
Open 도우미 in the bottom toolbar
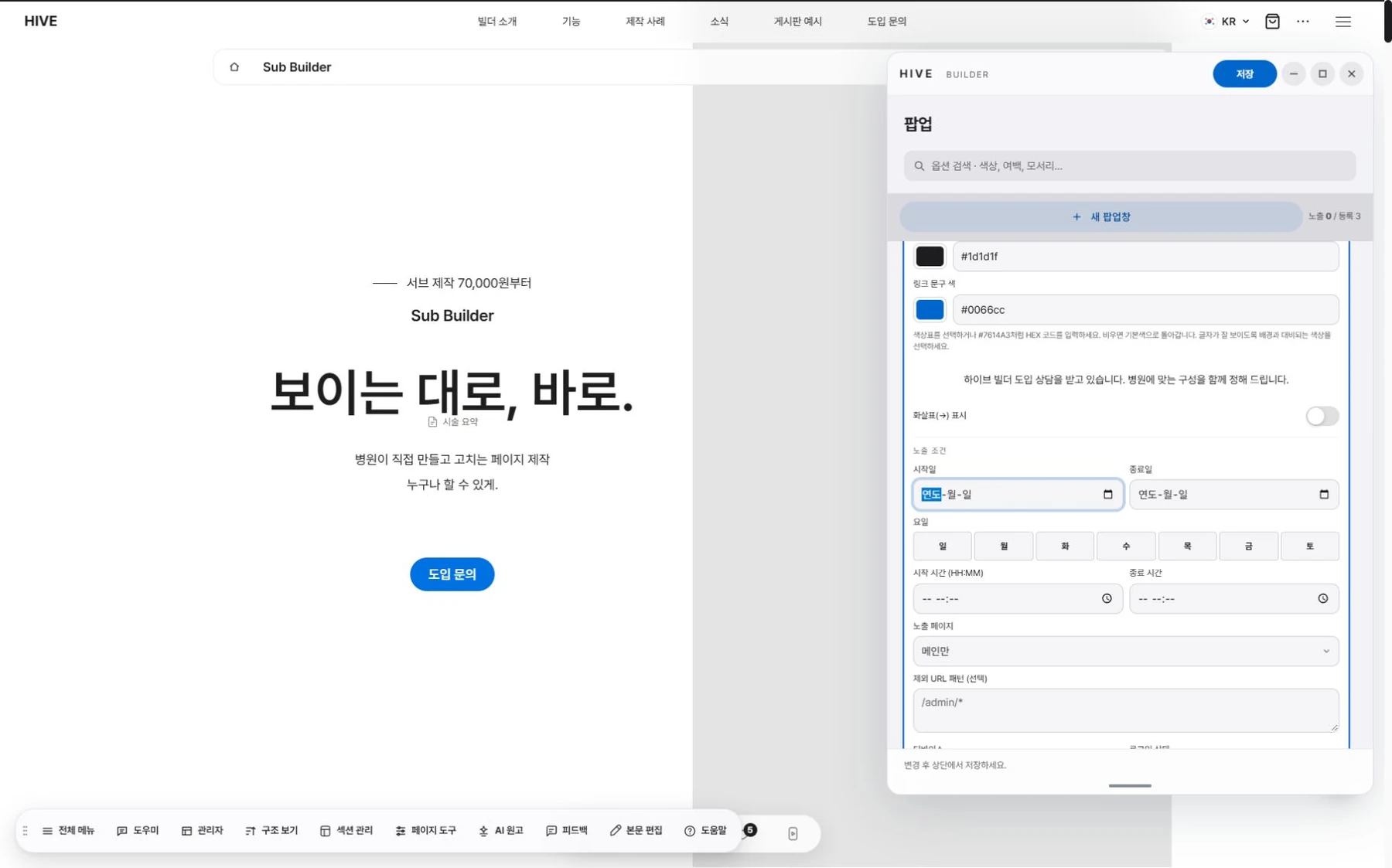tap(138, 831)
